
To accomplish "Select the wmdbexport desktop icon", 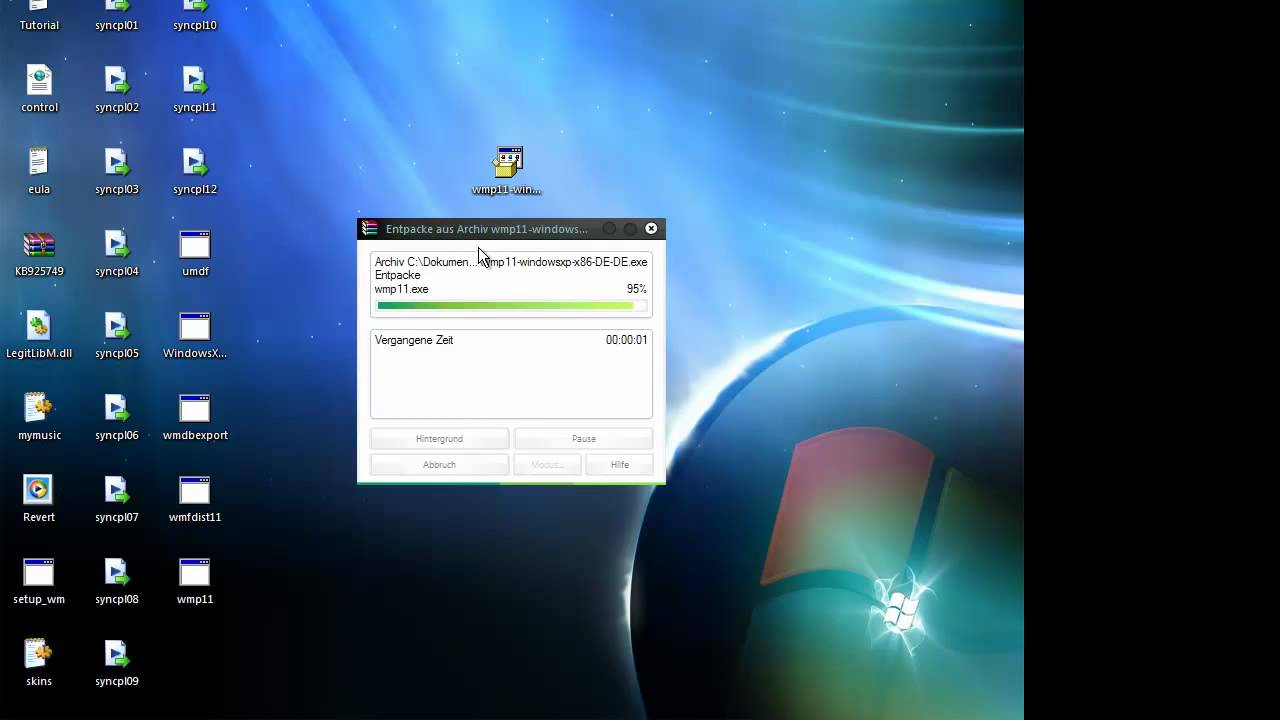I will [x=195, y=416].
